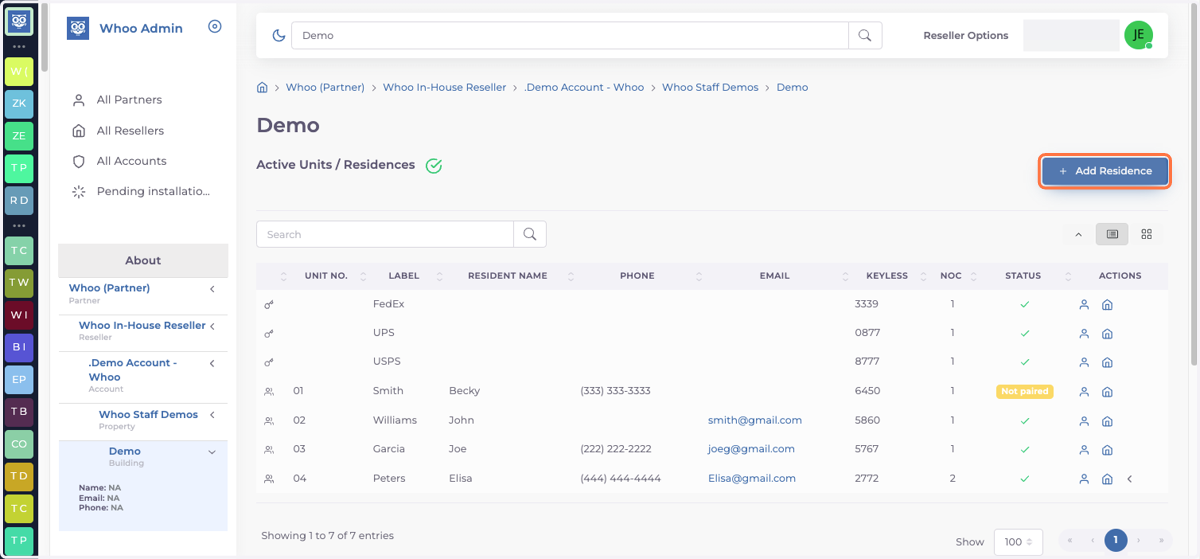The width and height of the screenshot is (1200, 559).
Task: Open residence home icon in Garcia row
Action: [x=1107, y=450]
